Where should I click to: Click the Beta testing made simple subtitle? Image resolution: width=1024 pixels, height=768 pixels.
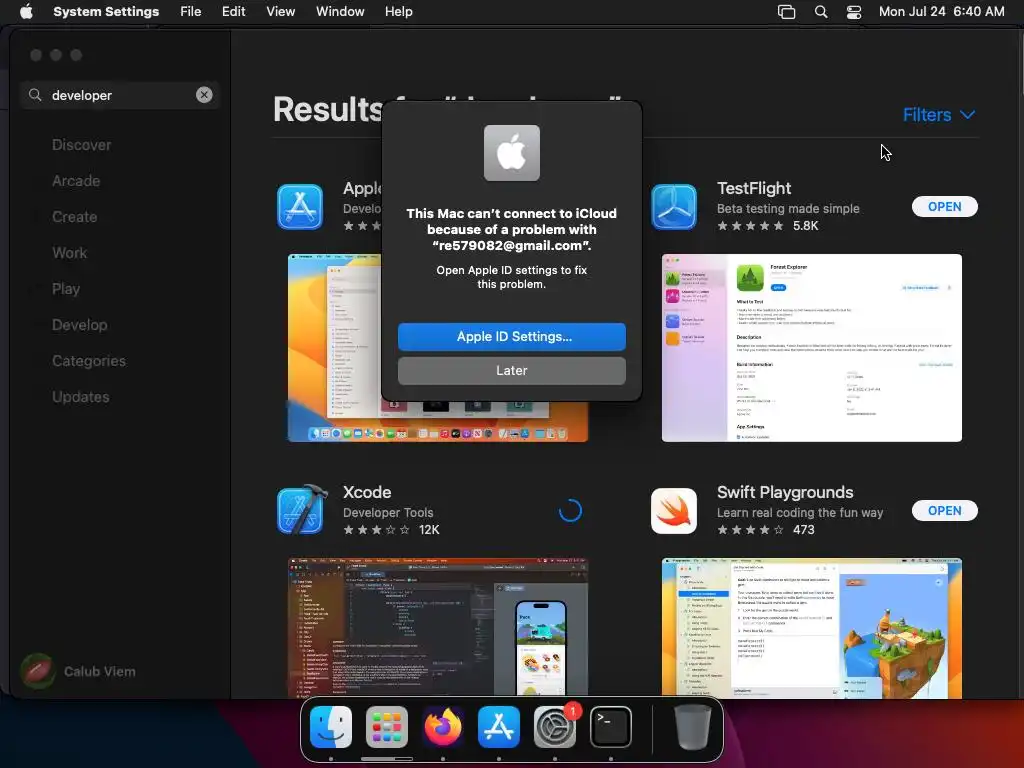(x=788, y=208)
